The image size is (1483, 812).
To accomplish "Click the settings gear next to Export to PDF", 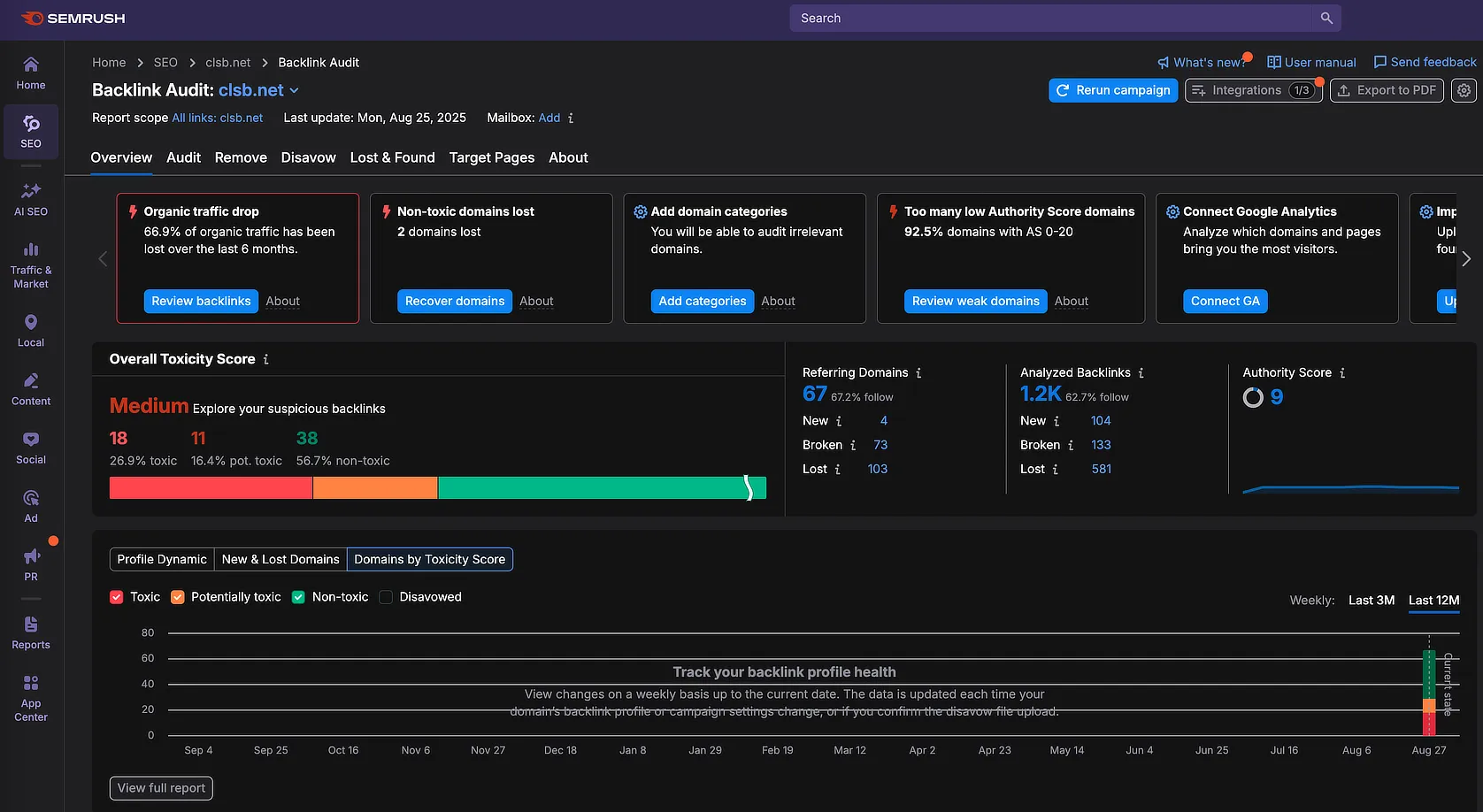I will click(1464, 90).
